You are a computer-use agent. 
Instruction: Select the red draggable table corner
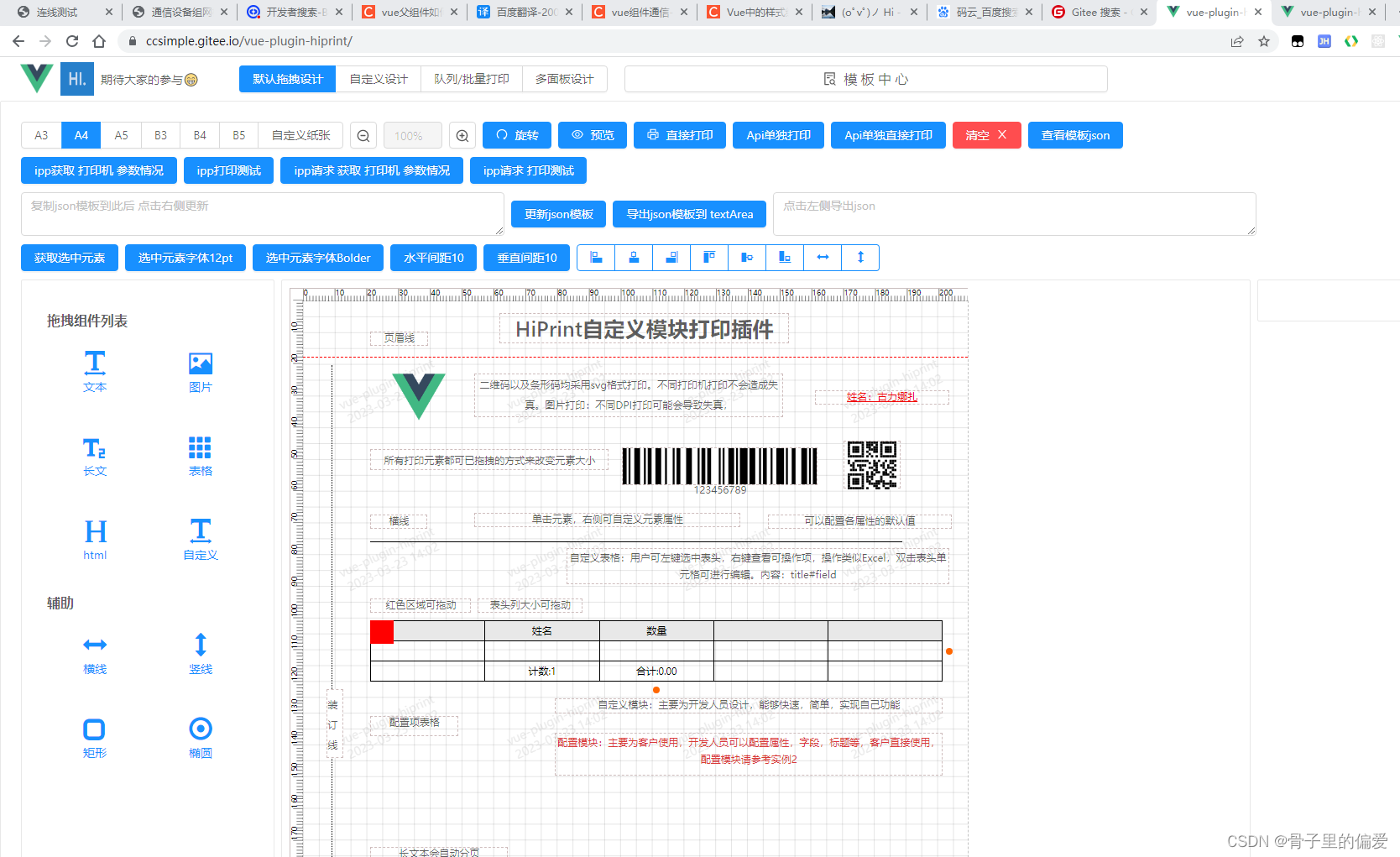click(382, 632)
